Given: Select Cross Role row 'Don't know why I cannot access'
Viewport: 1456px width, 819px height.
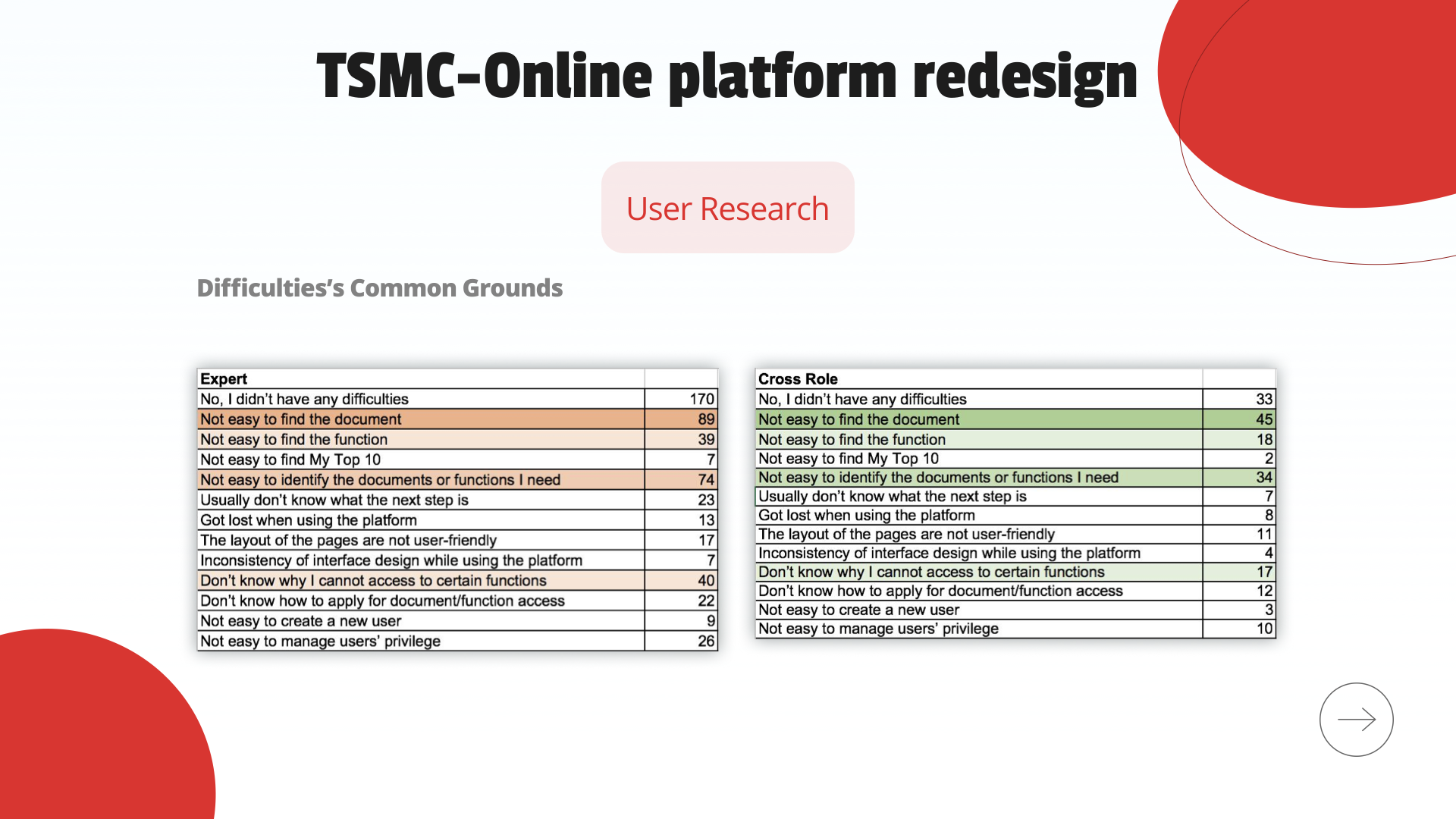Looking at the screenshot, I should (1015, 572).
